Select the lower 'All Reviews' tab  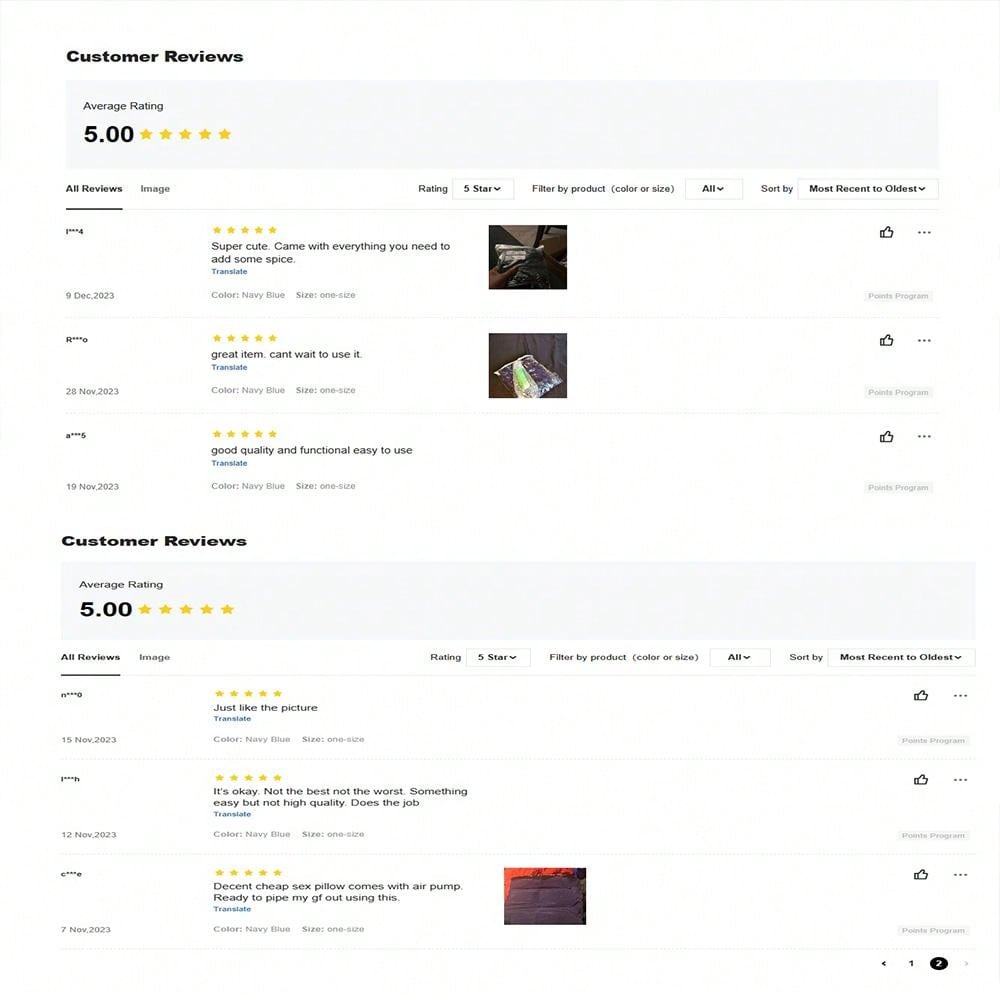click(x=90, y=657)
